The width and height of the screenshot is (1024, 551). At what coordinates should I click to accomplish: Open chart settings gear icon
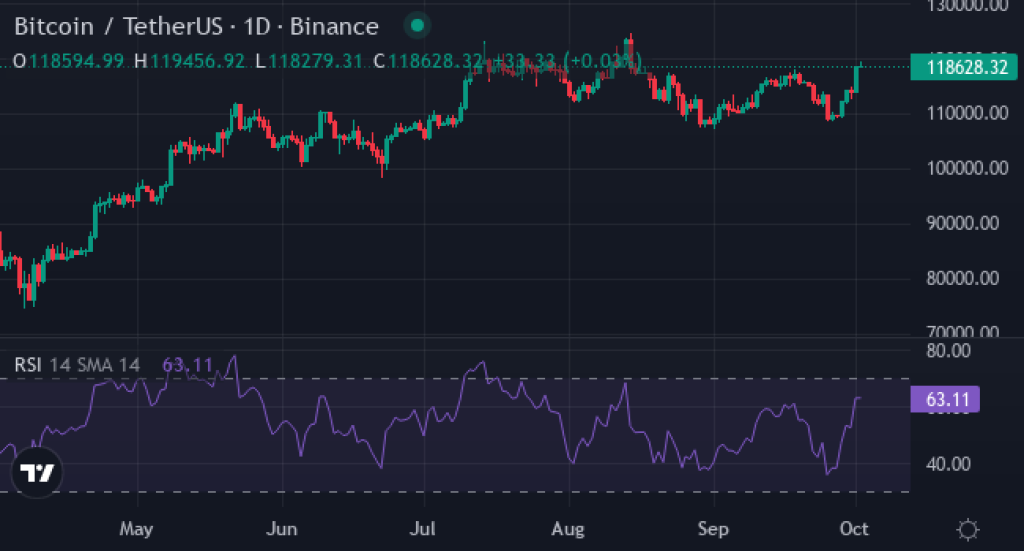967,529
